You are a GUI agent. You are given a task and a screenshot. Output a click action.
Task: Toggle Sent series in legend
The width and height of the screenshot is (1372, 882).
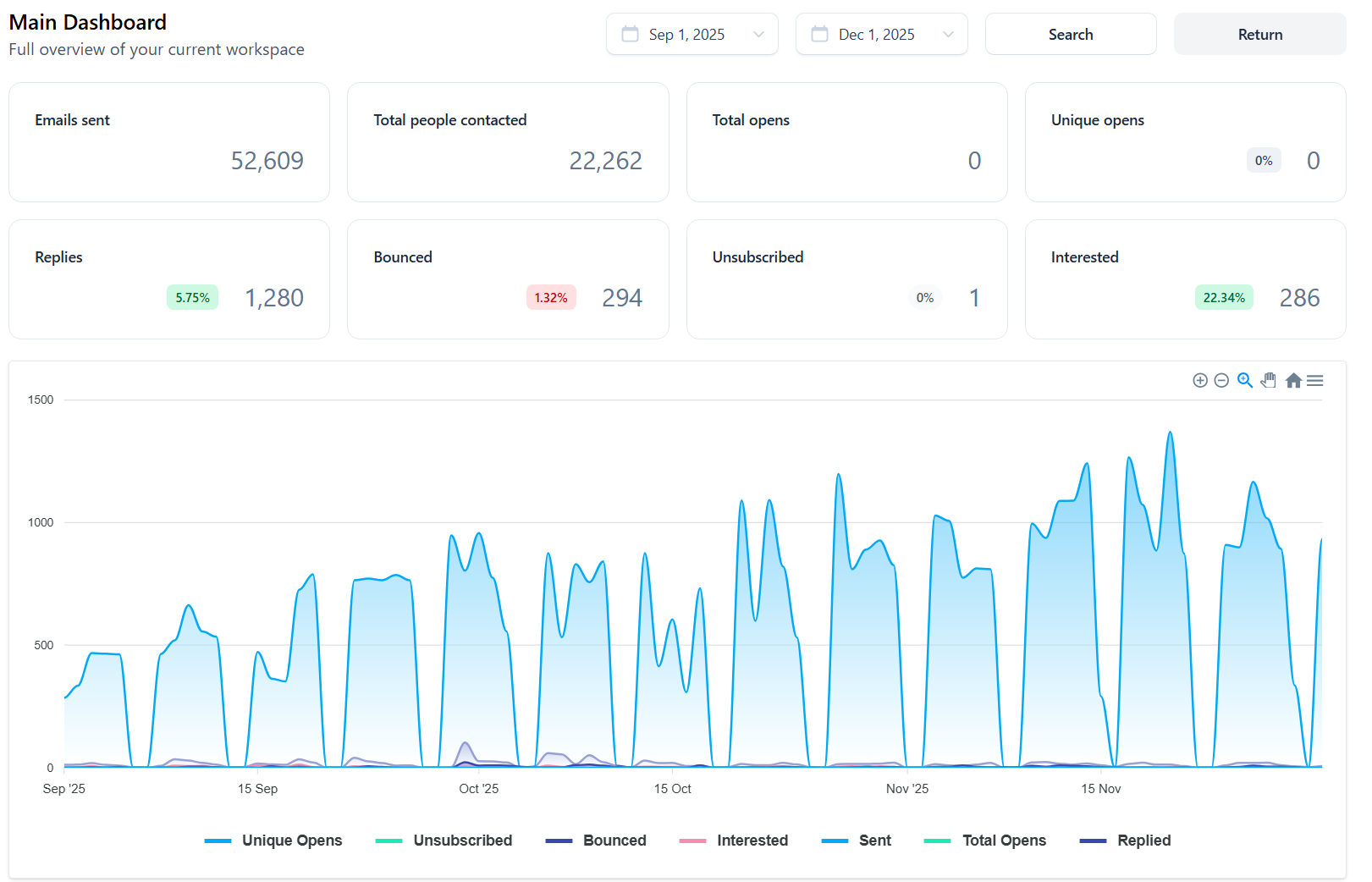tap(856, 841)
